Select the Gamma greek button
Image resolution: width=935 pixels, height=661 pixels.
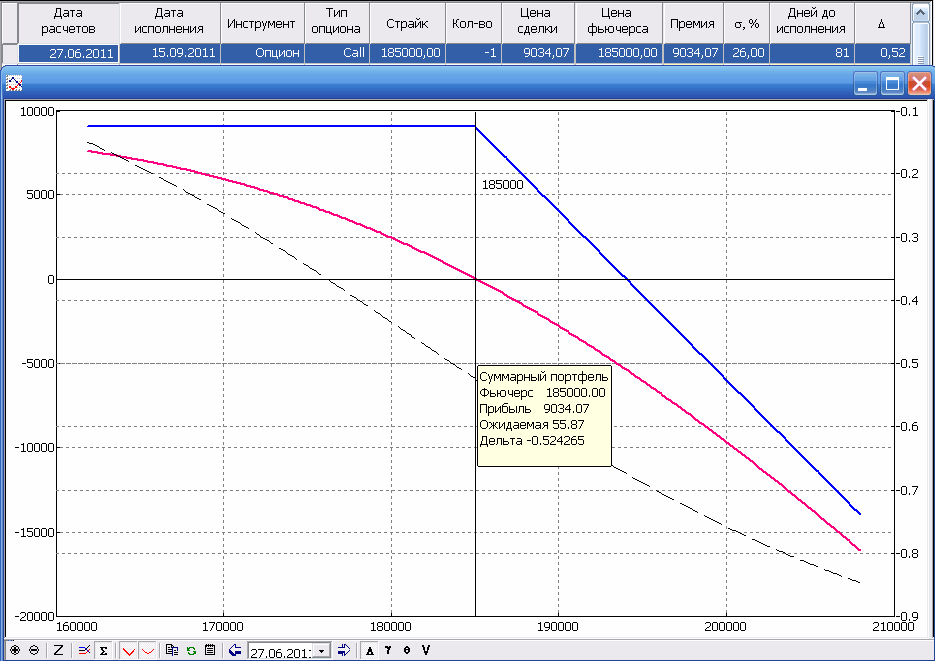click(x=388, y=650)
